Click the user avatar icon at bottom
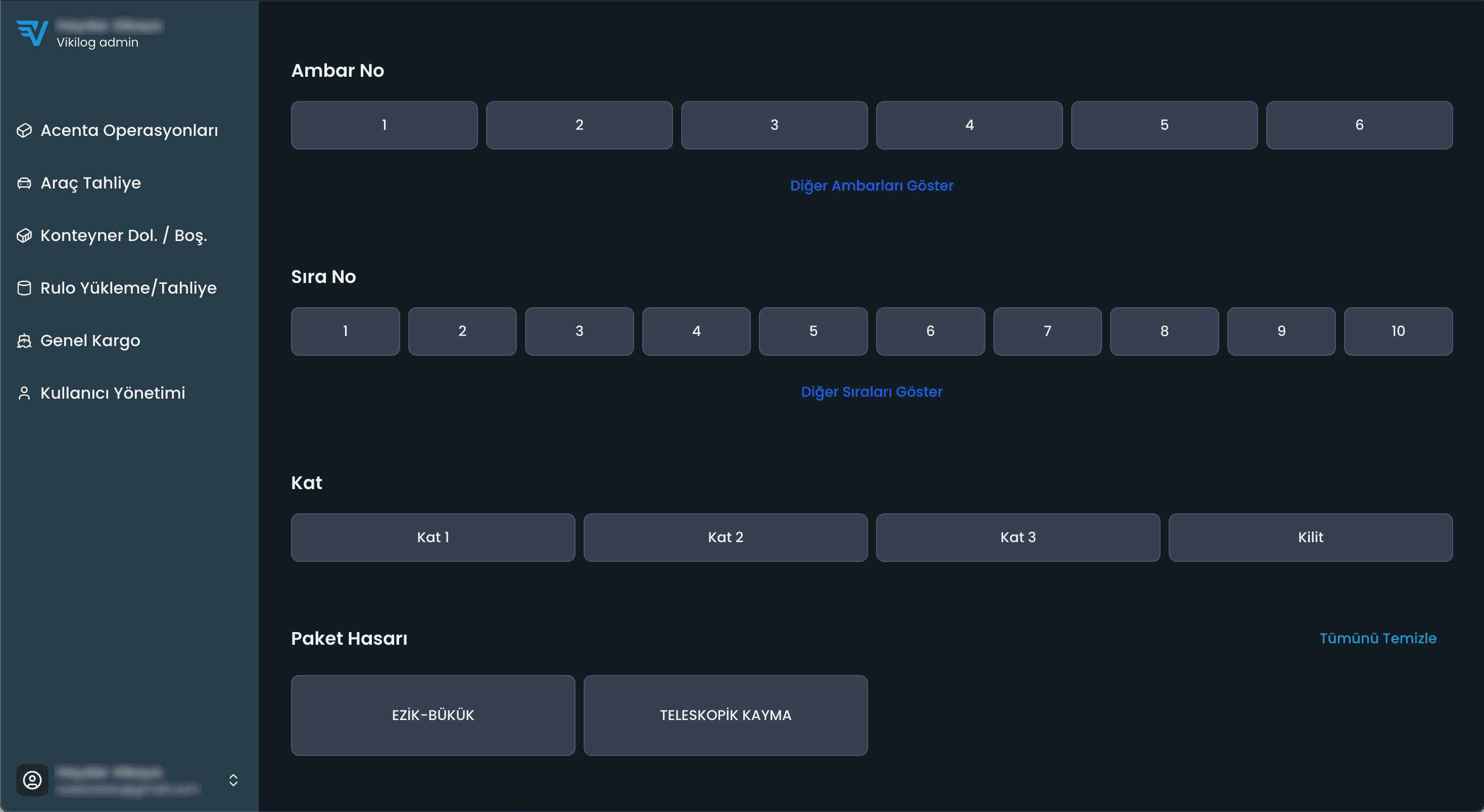 (x=32, y=780)
